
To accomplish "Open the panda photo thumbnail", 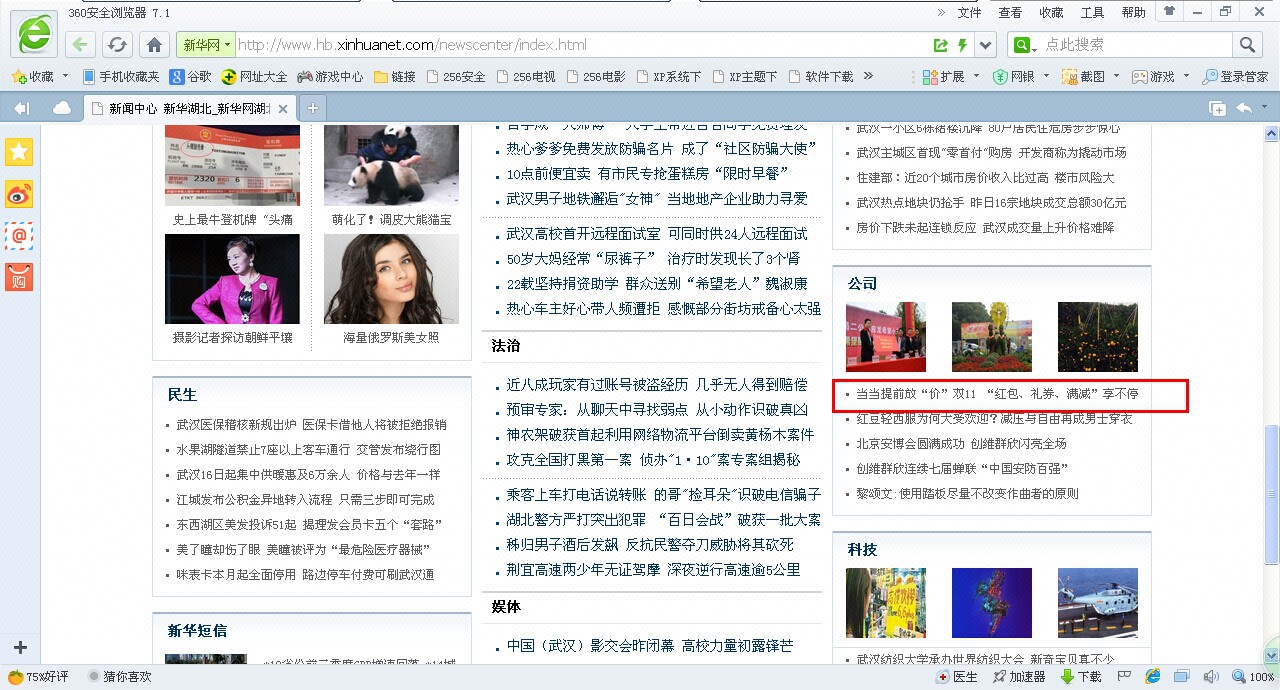I will click(391, 165).
